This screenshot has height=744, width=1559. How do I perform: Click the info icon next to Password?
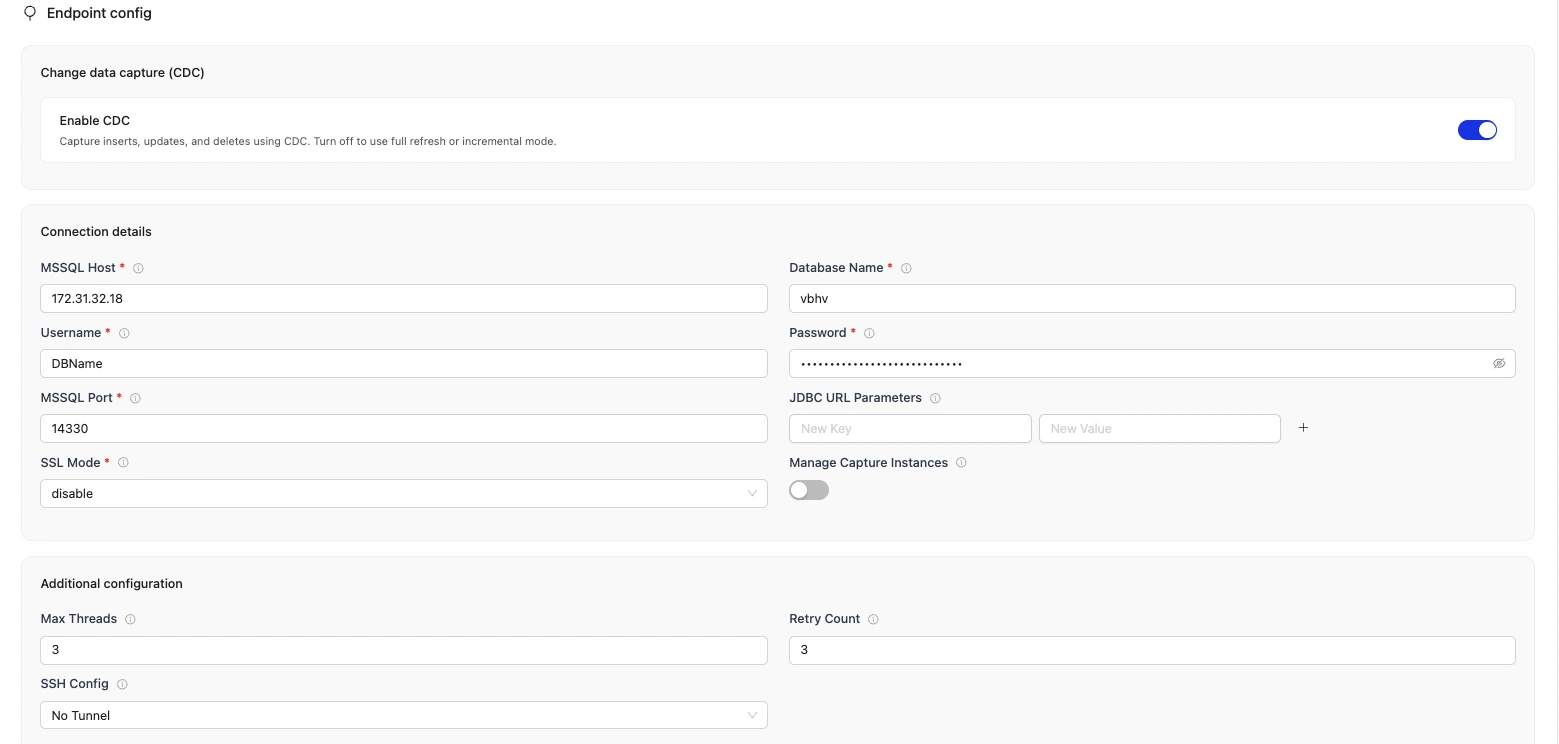click(869, 333)
